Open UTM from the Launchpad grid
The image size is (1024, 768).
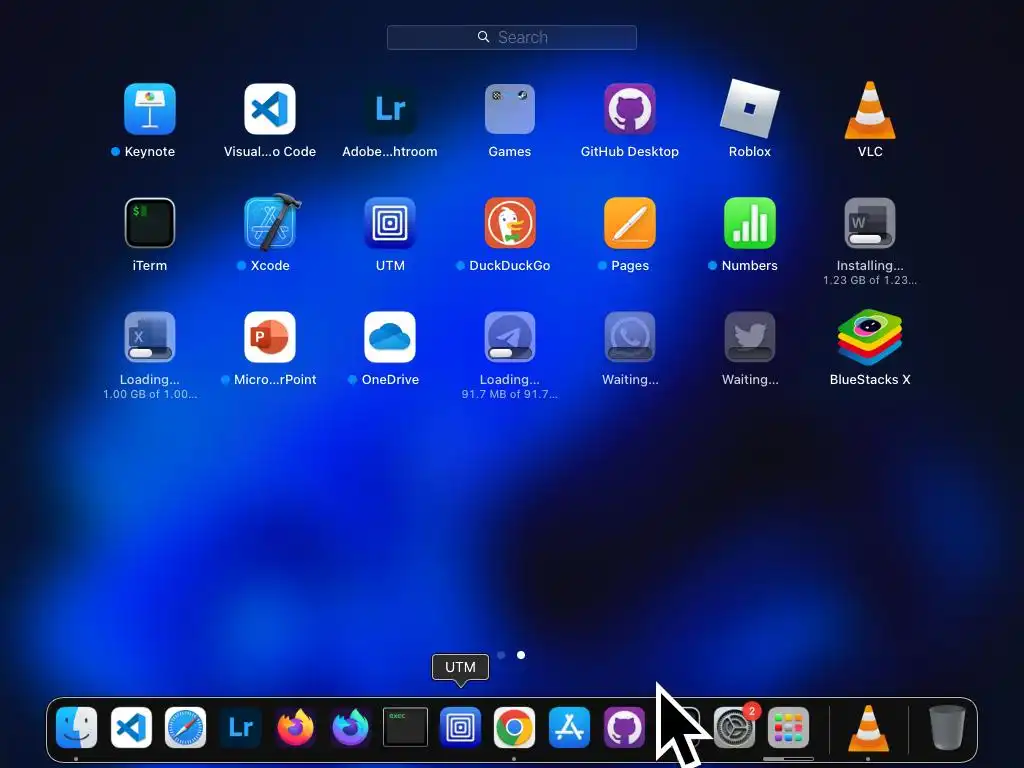tap(390, 223)
